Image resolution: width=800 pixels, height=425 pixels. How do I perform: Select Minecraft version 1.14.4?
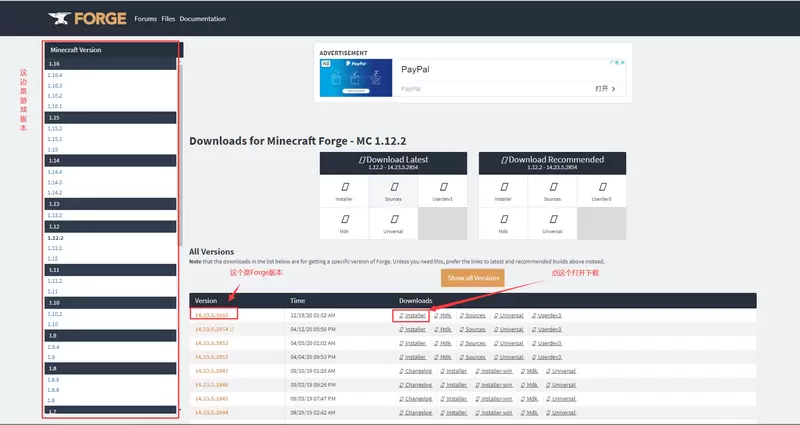[55, 172]
